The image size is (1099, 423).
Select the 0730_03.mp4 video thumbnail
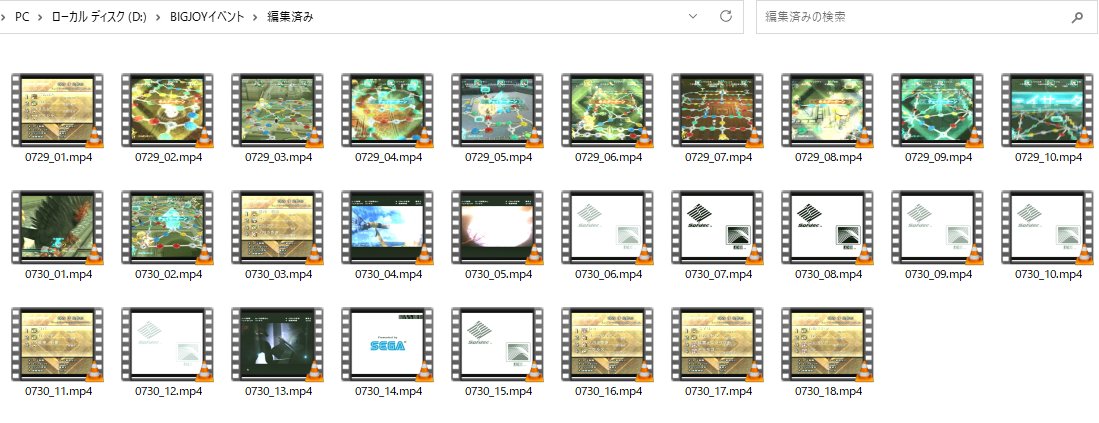click(x=278, y=228)
